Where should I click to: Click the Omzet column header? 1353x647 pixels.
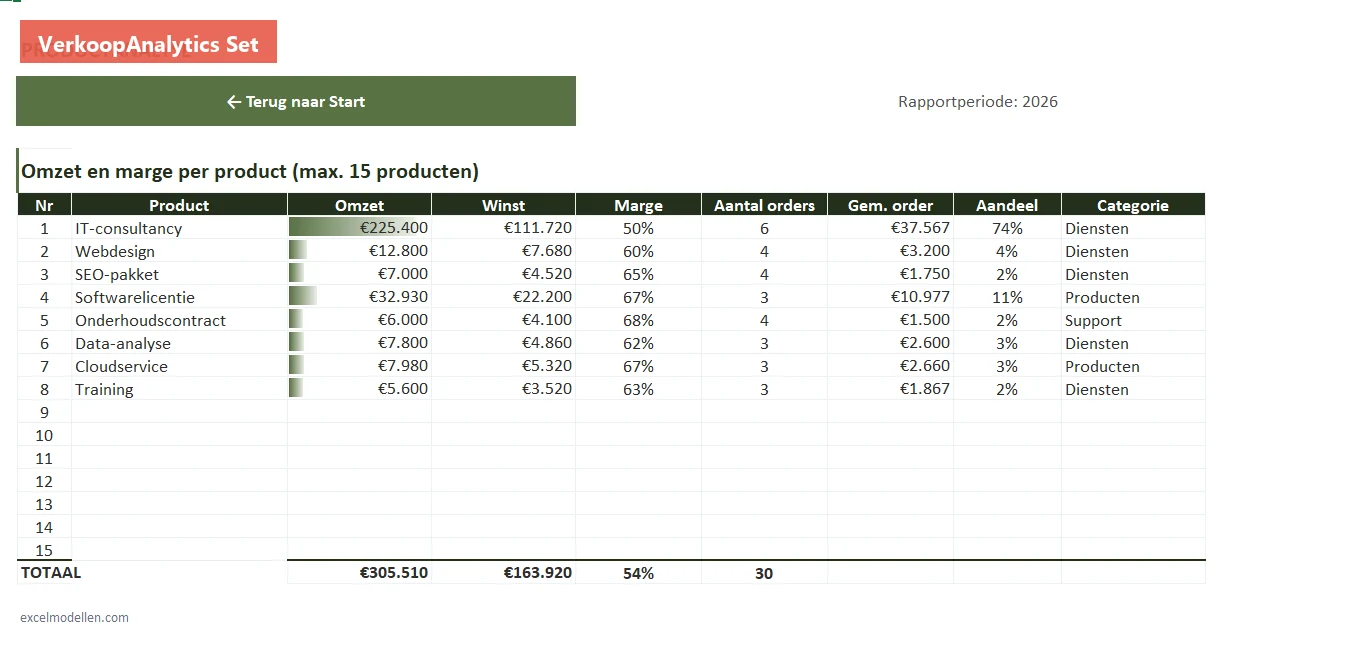(x=359, y=205)
